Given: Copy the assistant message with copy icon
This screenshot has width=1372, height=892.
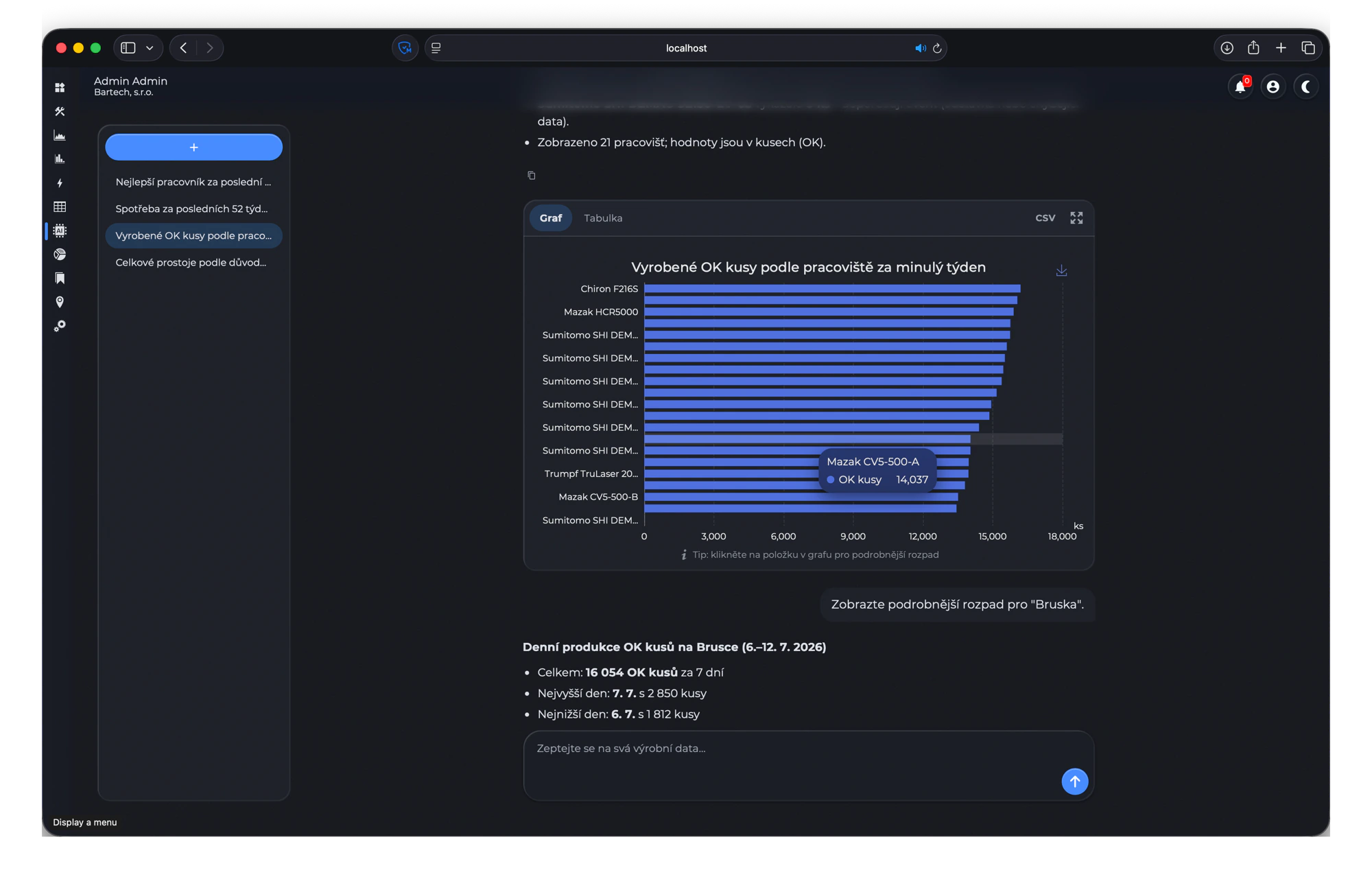Looking at the screenshot, I should coord(532,176).
